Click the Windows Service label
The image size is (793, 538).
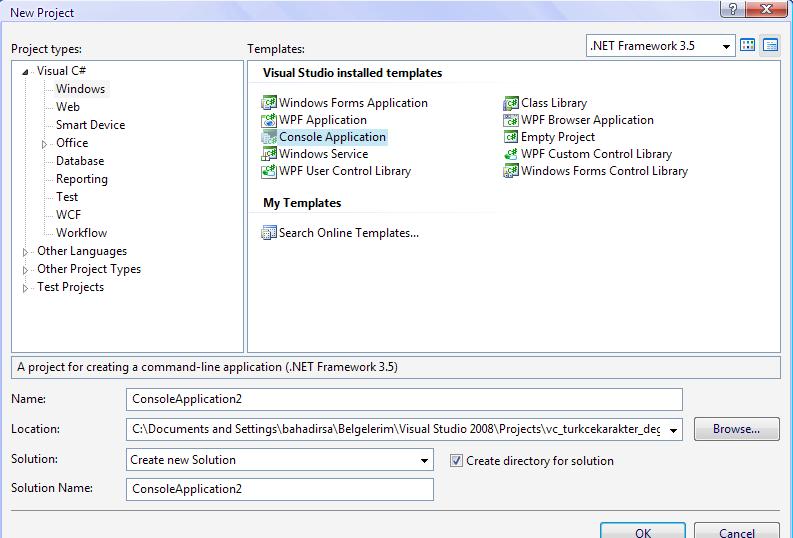[x=323, y=154]
